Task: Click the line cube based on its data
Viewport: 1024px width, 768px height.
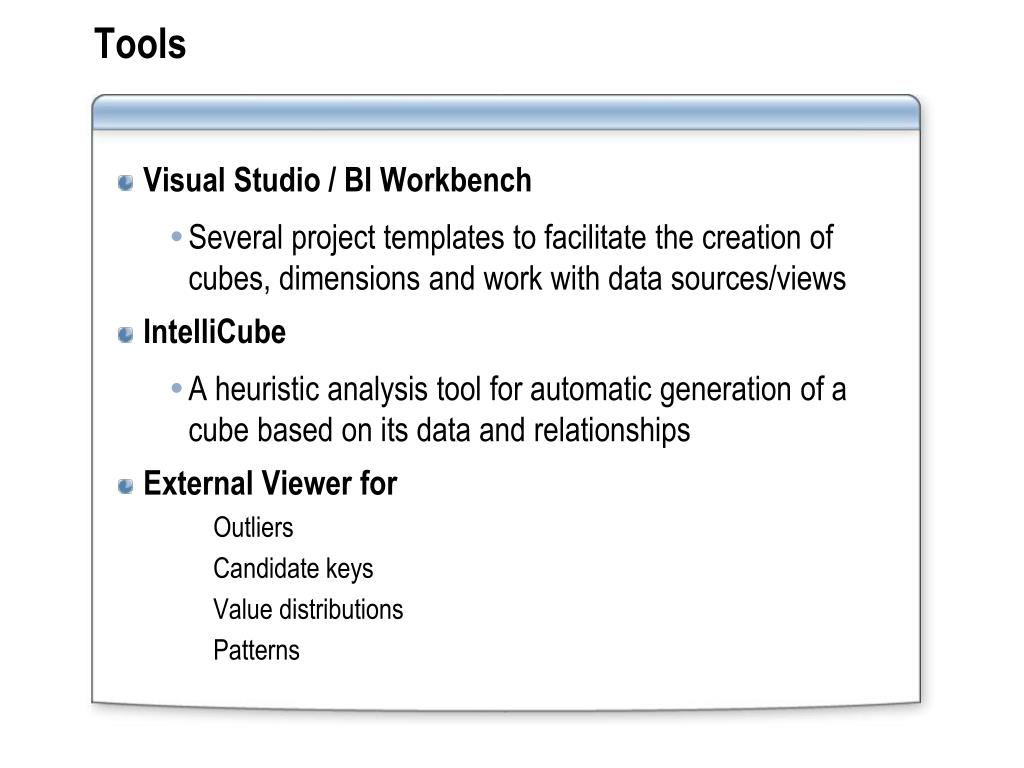Action: coord(439,431)
